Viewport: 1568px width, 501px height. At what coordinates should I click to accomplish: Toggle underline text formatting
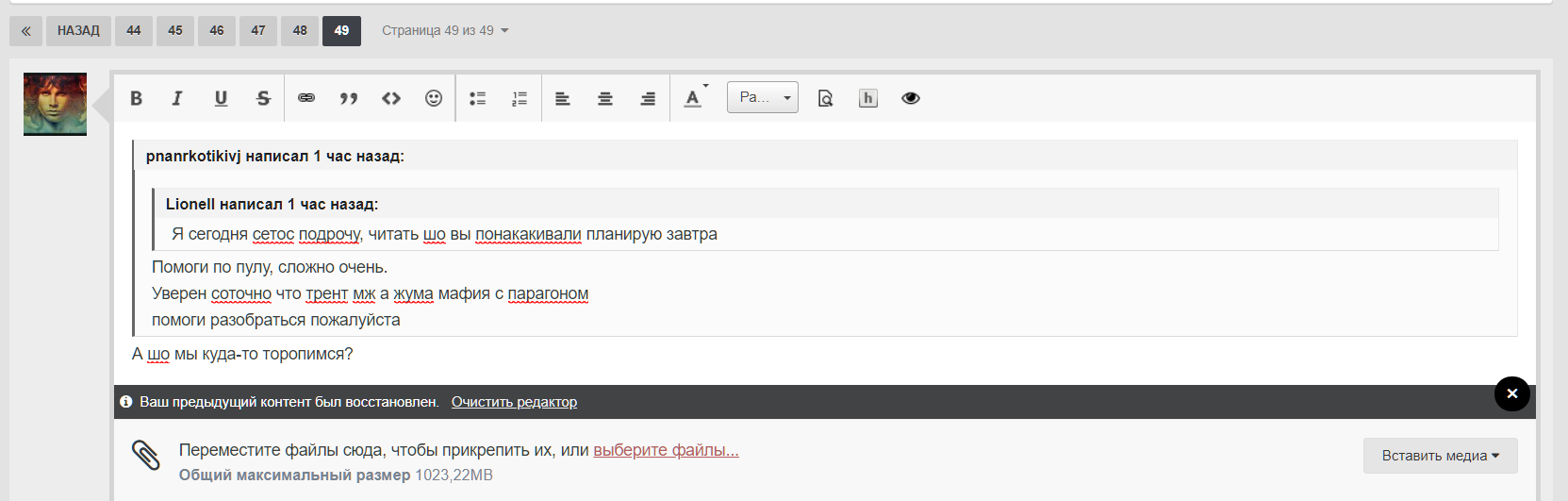[x=221, y=98]
